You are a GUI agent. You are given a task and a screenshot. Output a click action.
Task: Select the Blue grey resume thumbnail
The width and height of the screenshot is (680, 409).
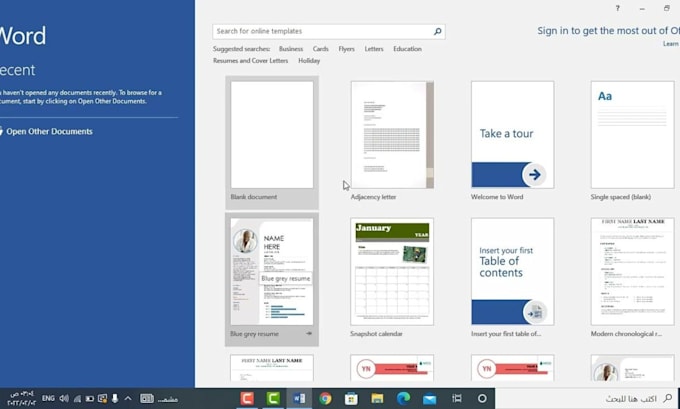pos(272,272)
